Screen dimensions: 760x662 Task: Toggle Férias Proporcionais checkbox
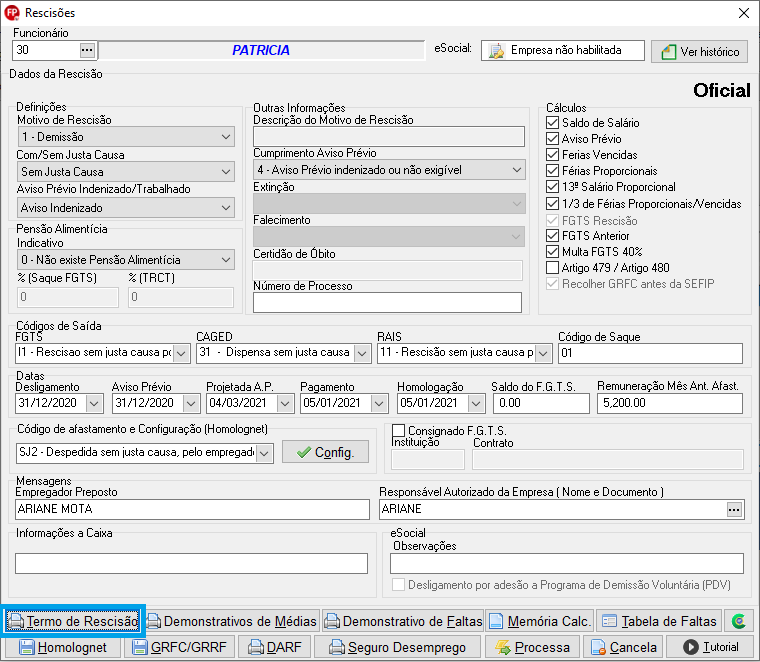point(553,171)
